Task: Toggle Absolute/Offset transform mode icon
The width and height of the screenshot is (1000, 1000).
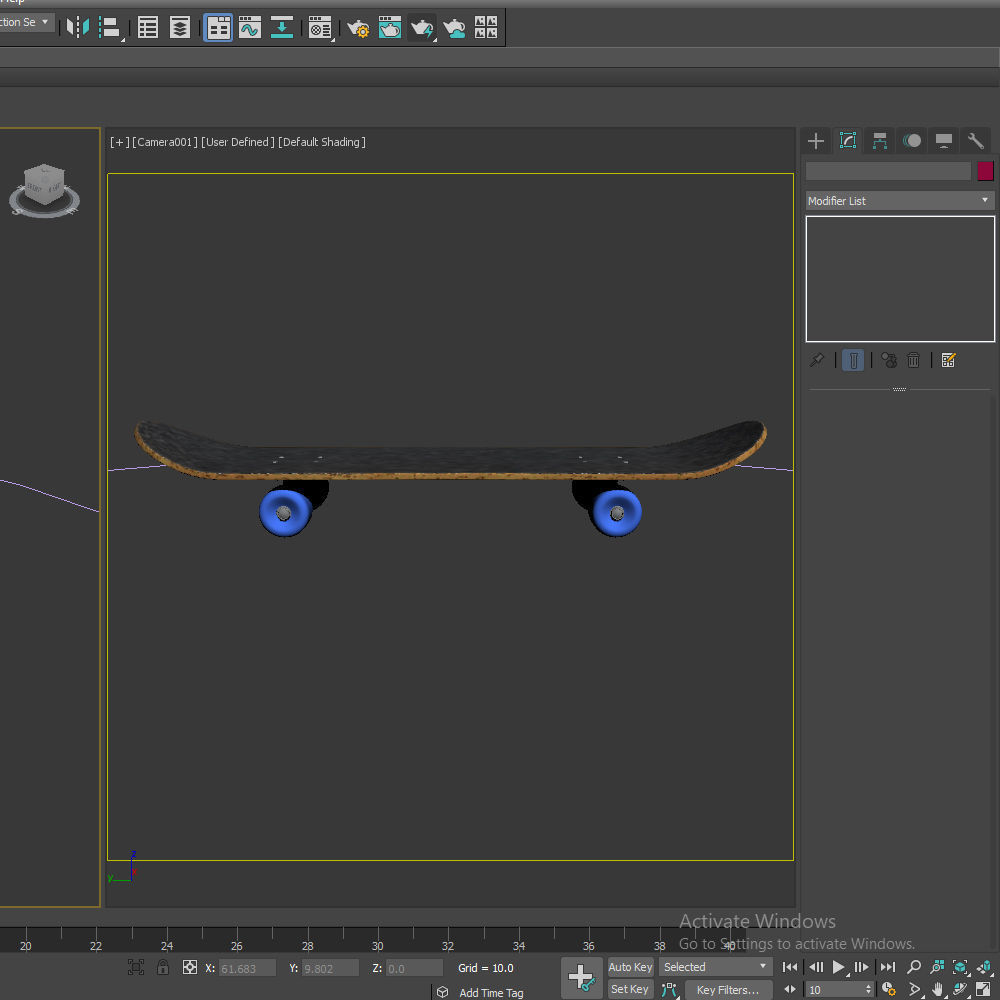Action: (190, 967)
